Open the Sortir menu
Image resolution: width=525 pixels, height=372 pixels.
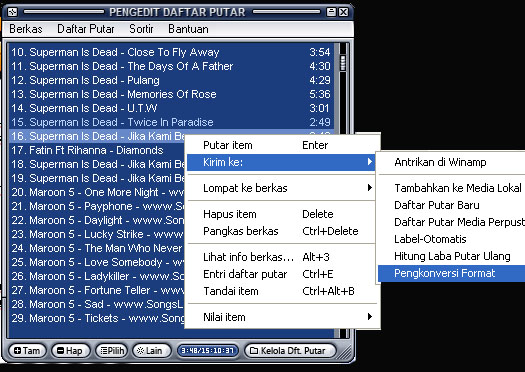[141, 29]
